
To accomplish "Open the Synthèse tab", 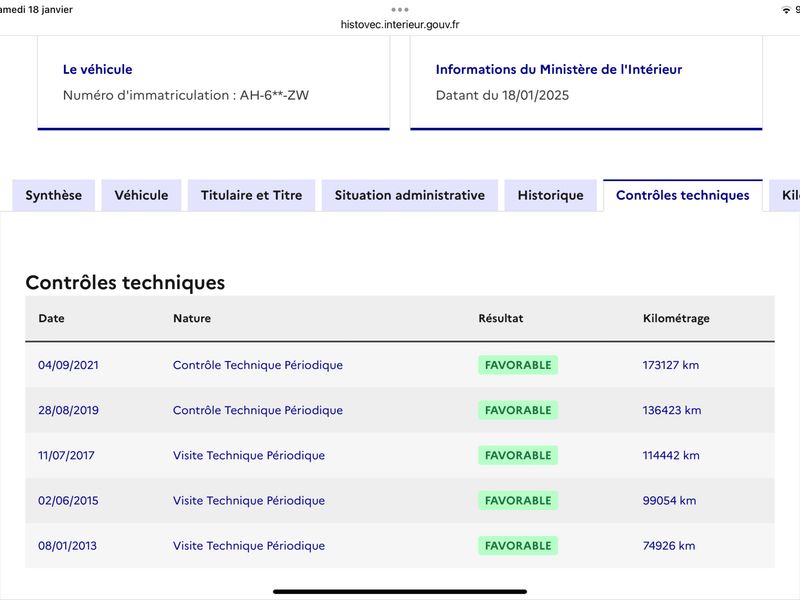I will pyautogui.click(x=54, y=195).
